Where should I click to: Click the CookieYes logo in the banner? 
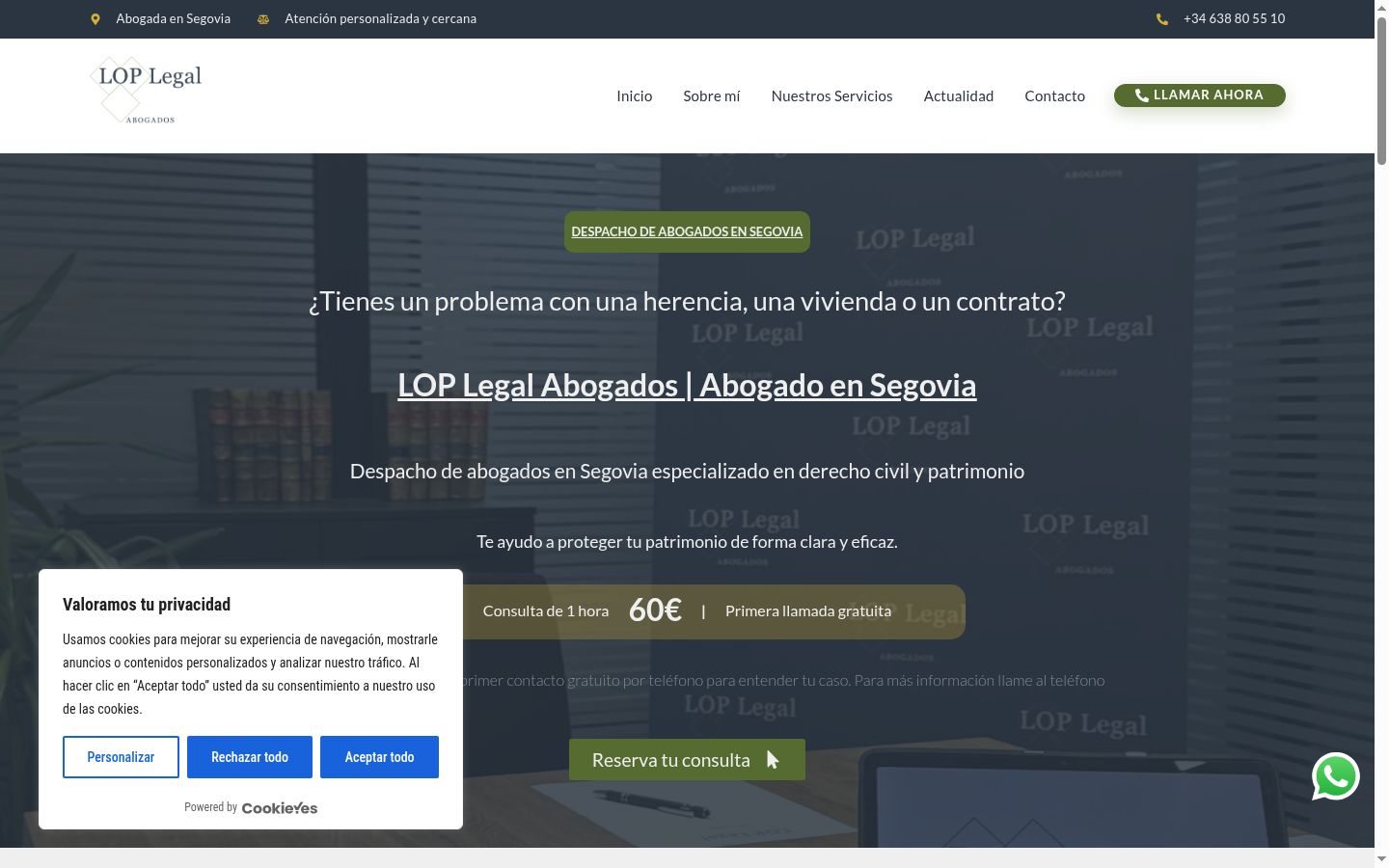click(x=279, y=808)
